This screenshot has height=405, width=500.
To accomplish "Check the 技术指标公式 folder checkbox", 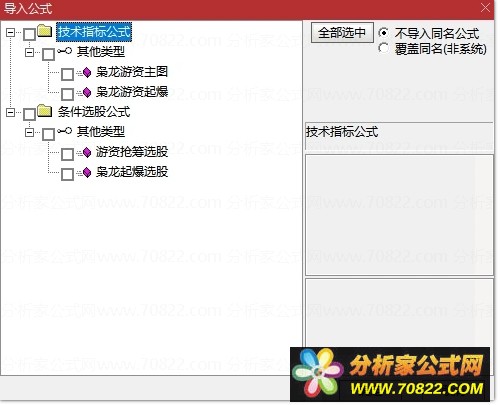I will [x=29, y=34].
